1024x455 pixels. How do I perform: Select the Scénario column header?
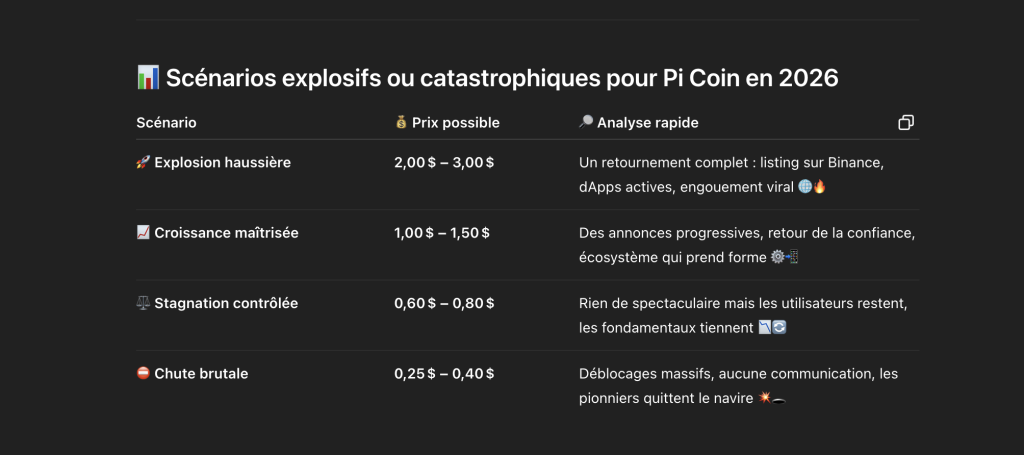pos(167,123)
